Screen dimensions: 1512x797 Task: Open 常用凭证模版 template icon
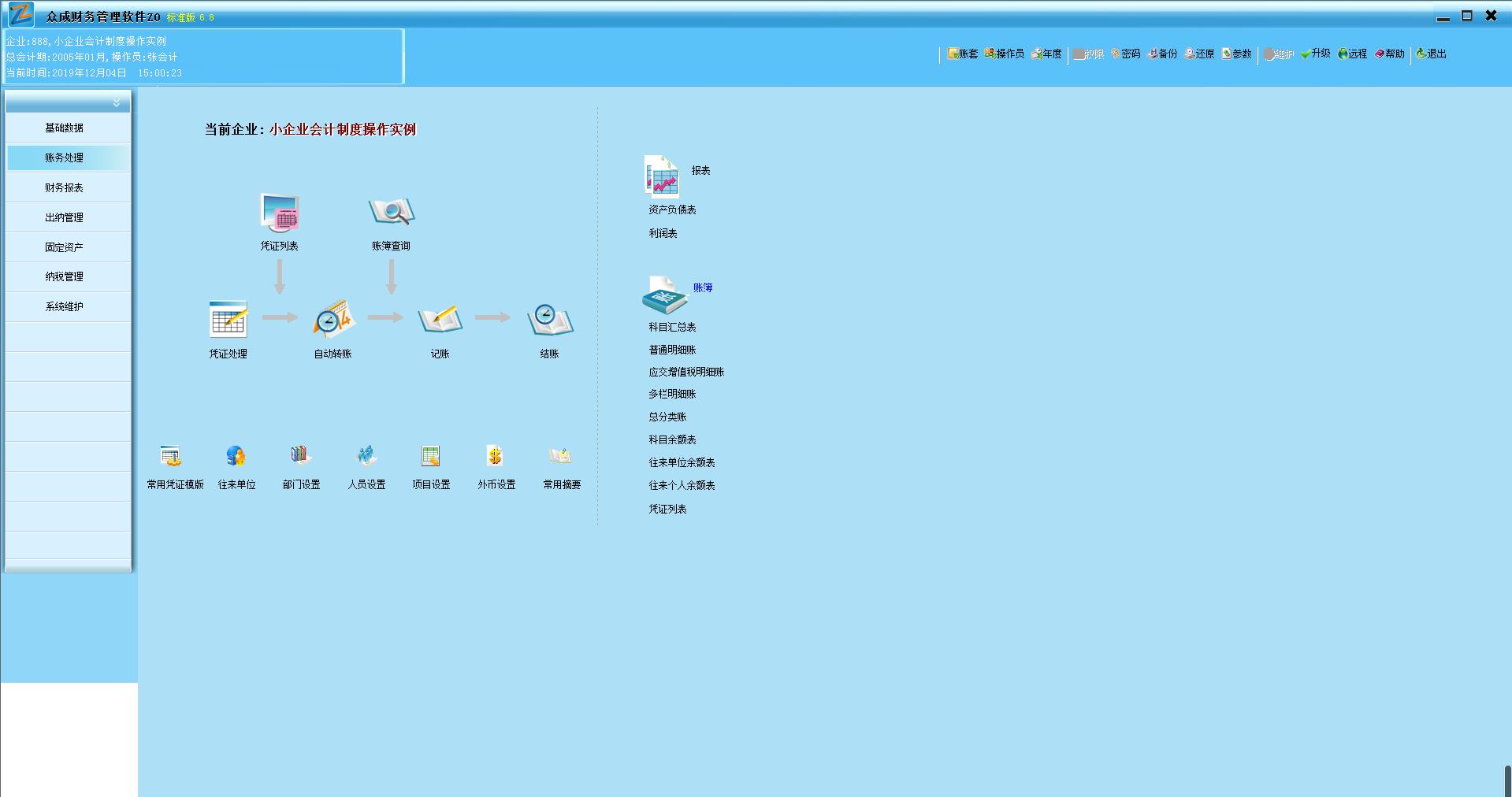(x=171, y=456)
